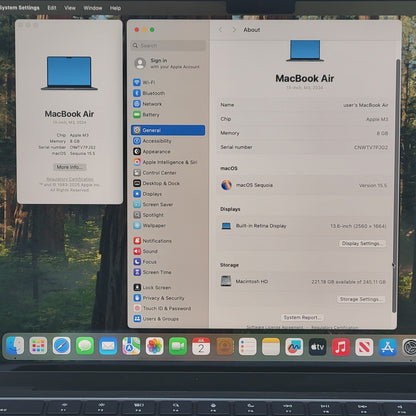Open Photos from the Dock
This screenshot has width=416, height=416.
point(154,346)
